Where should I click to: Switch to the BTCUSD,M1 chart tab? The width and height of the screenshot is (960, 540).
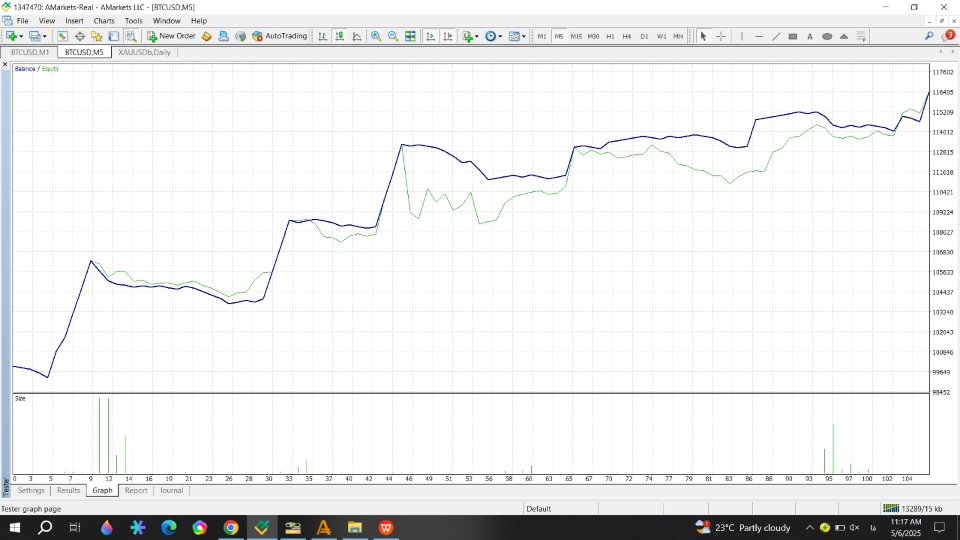click(x=30, y=53)
